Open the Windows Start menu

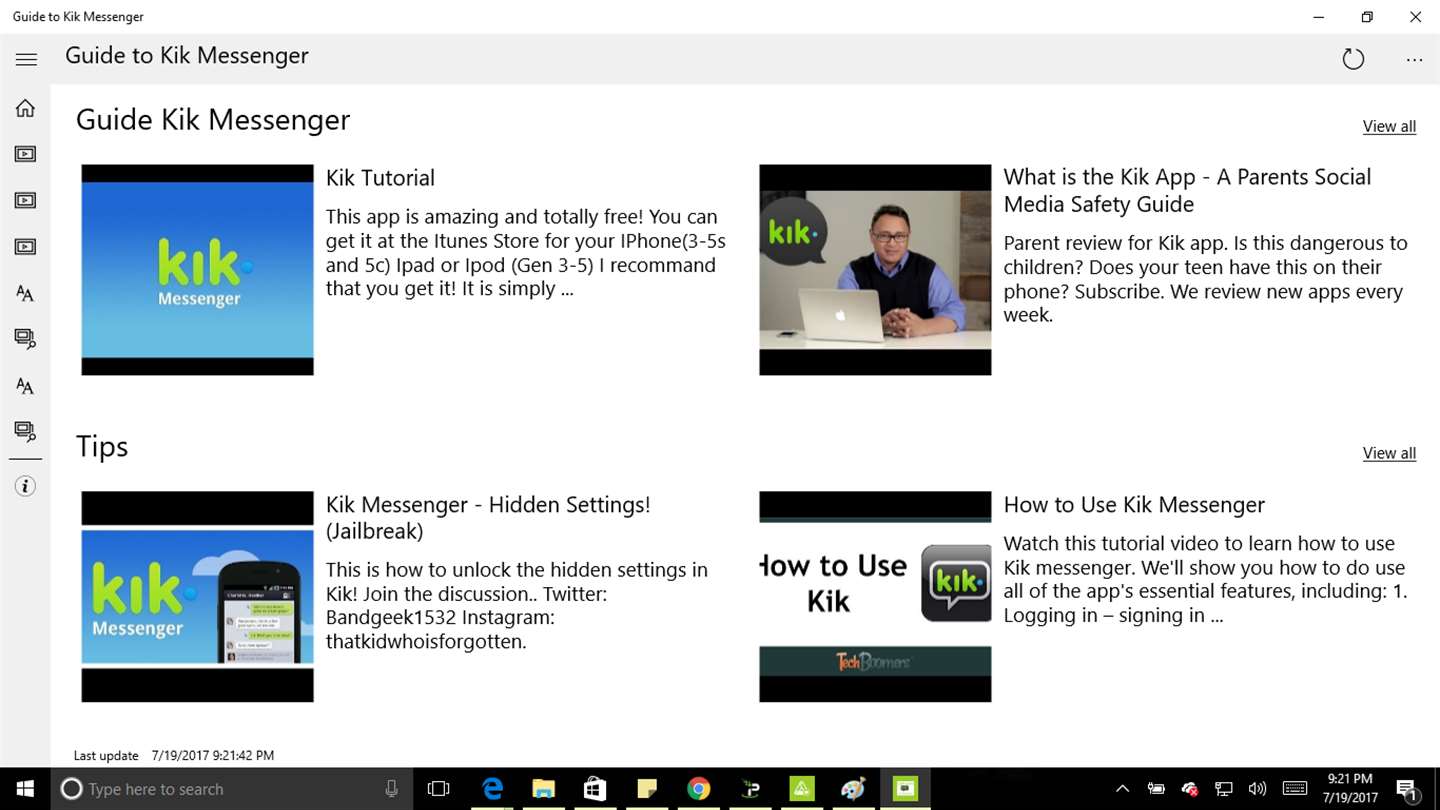[x=25, y=789]
